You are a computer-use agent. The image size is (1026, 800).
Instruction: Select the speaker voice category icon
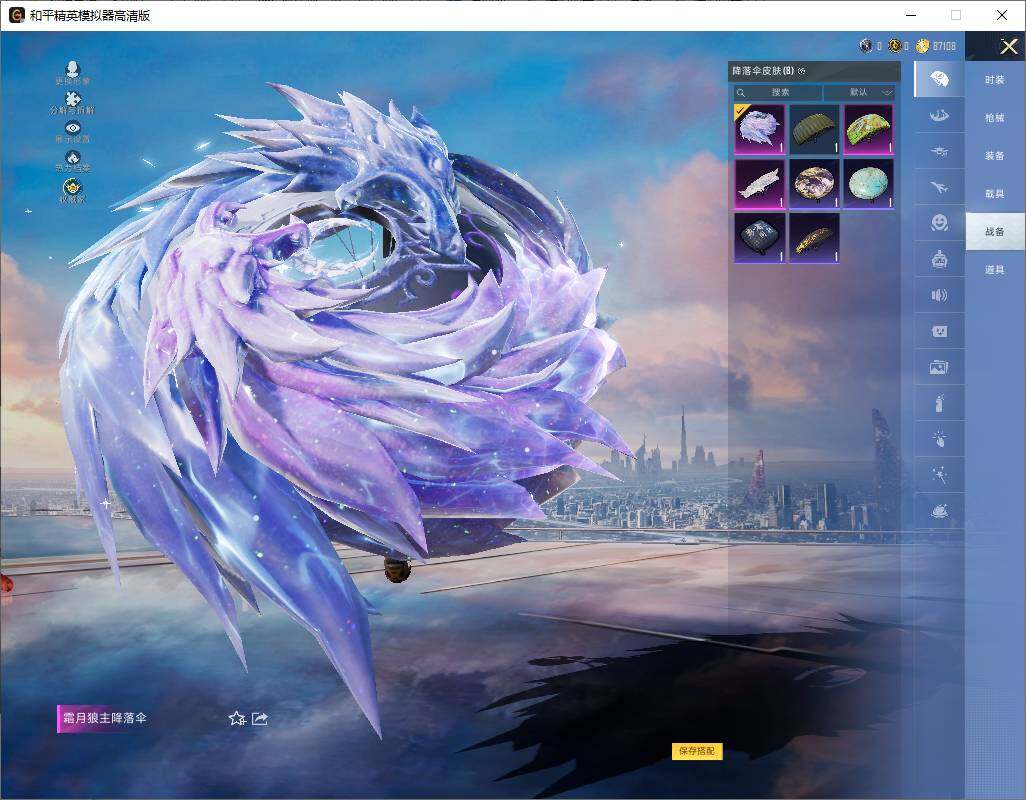coord(939,295)
